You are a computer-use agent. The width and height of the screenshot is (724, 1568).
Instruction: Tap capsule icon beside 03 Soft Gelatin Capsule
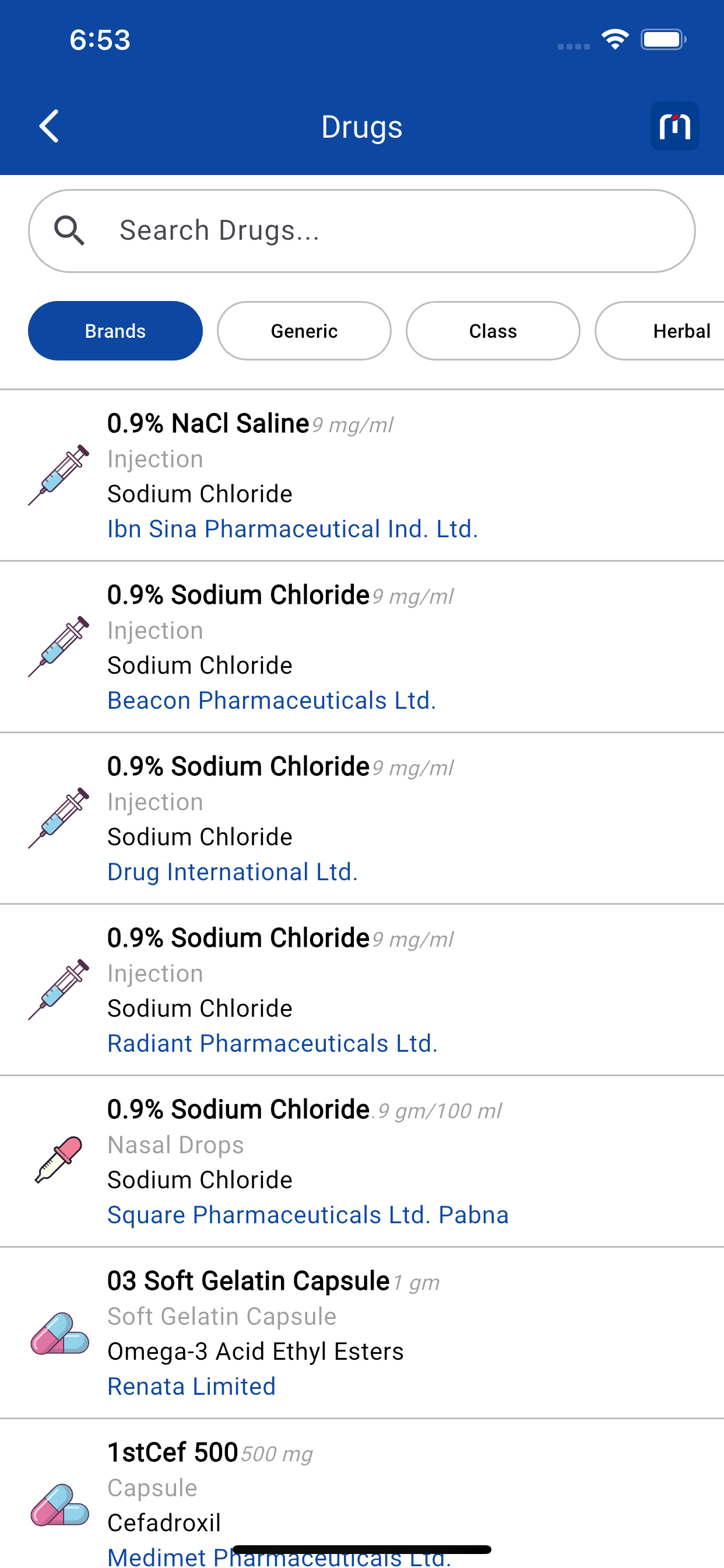tap(59, 1332)
